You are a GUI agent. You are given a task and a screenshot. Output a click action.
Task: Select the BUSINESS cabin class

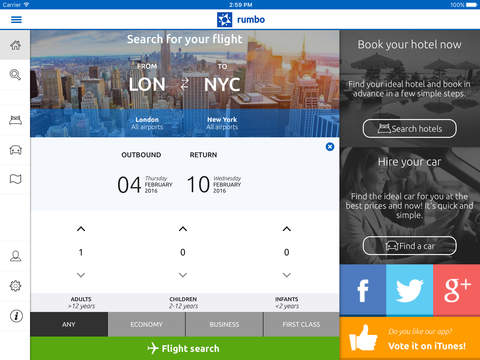[224, 324]
